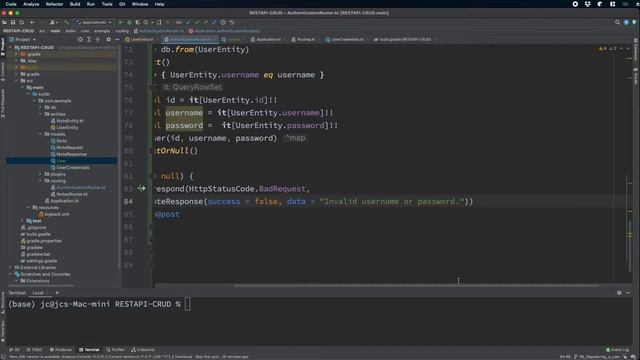Open terminal panel settings gear

619,293
